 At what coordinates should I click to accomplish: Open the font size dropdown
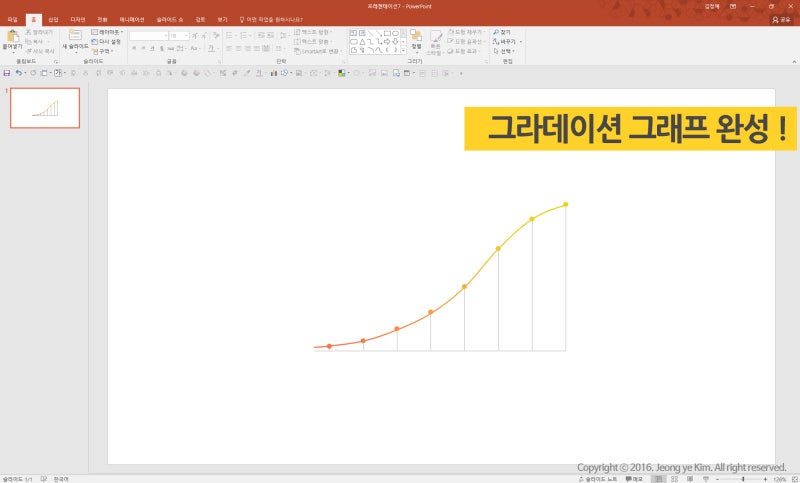pyautogui.click(x=185, y=35)
